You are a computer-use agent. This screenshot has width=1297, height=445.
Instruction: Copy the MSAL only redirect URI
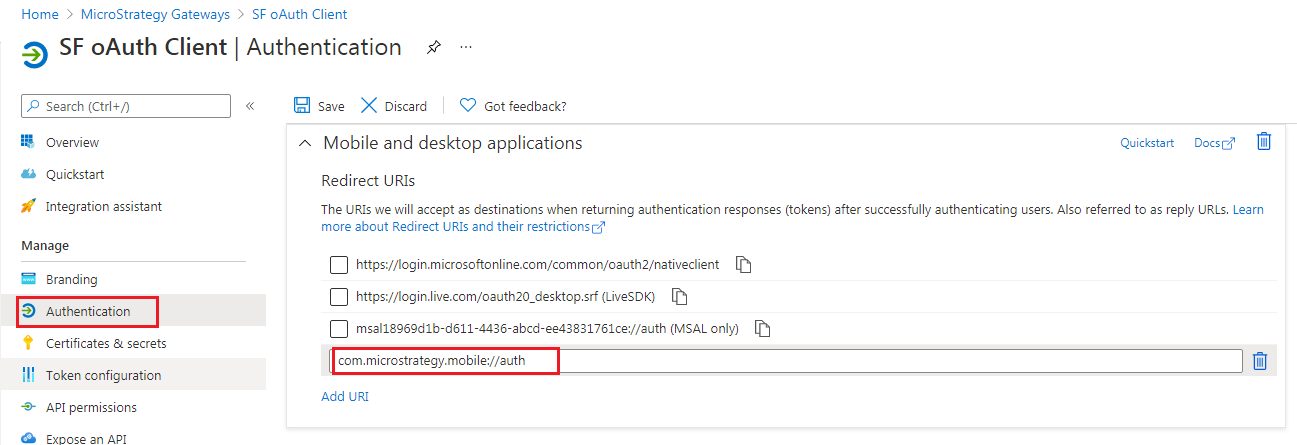763,329
